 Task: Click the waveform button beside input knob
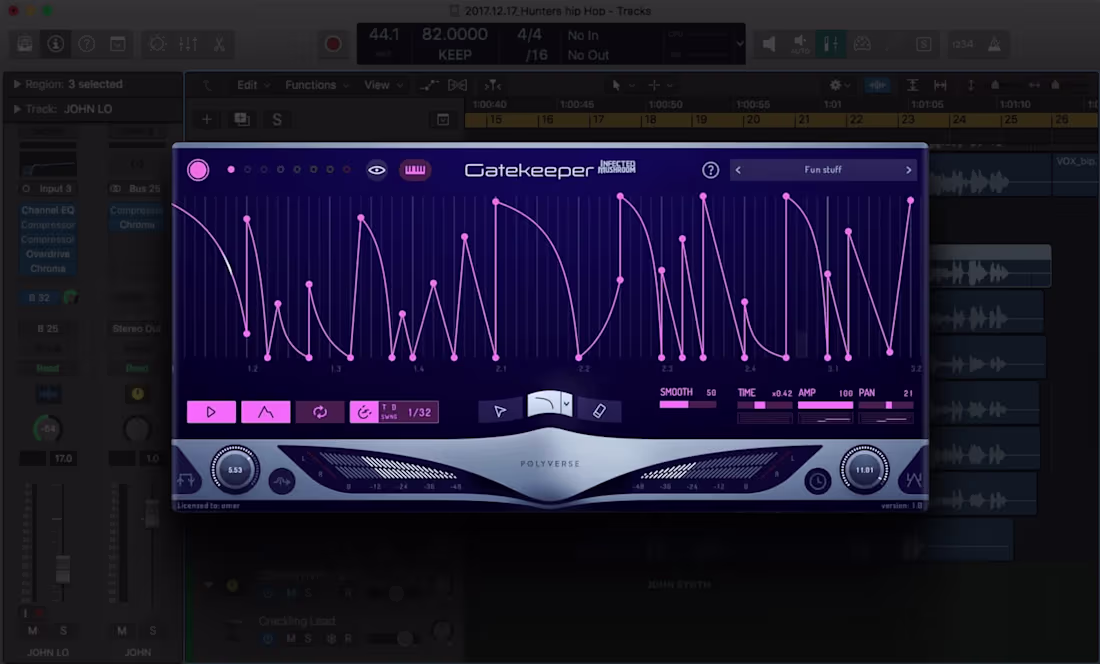click(281, 482)
